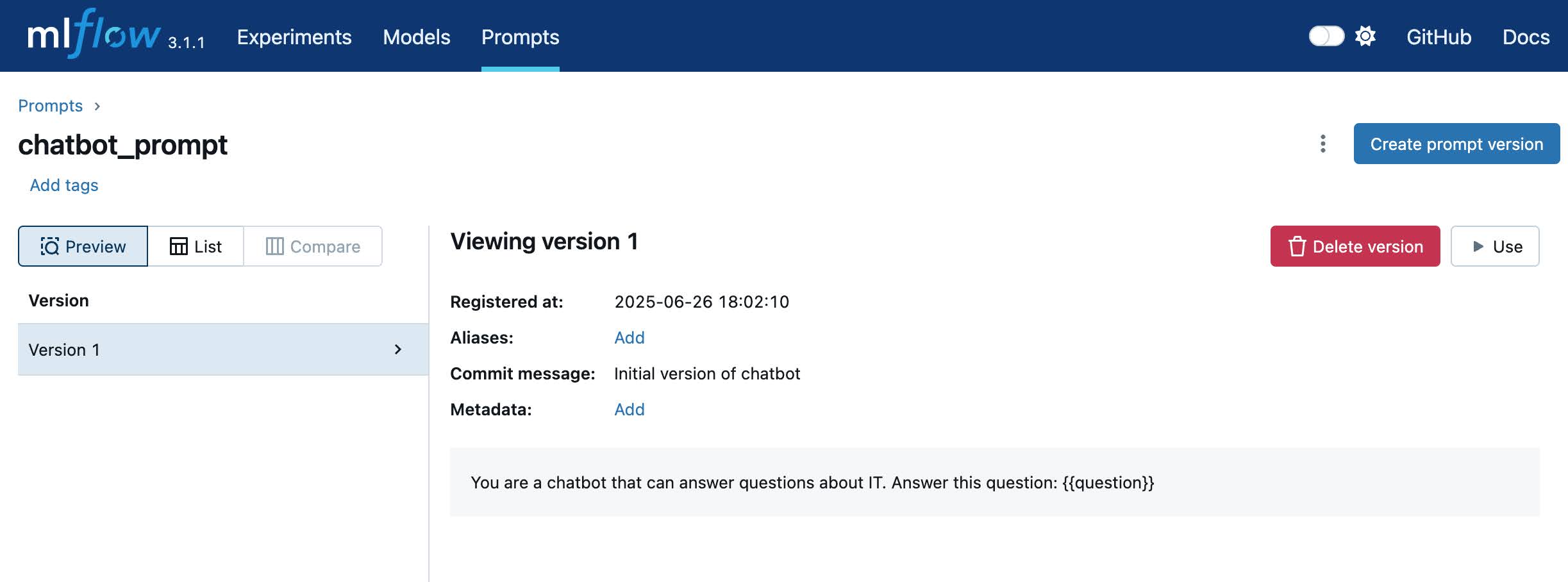Click the MLflow logo
Image resolution: width=1568 pixels, height=582 pixels.
pyautogui.click(x=94, y=35)
